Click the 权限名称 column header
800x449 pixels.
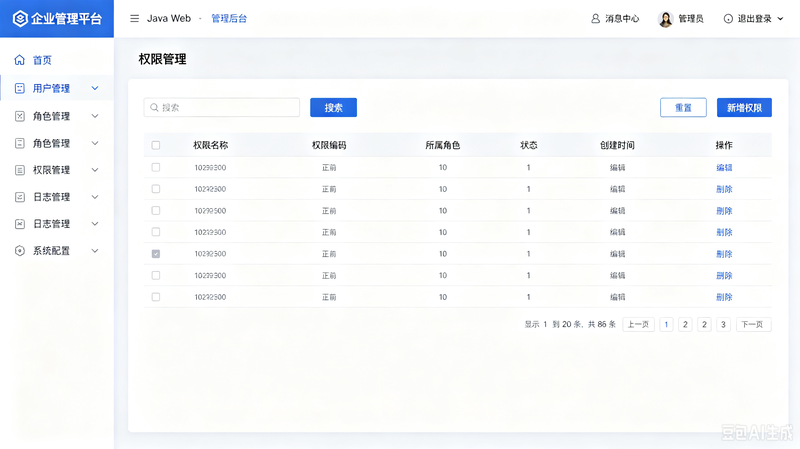tap(210, 145)
